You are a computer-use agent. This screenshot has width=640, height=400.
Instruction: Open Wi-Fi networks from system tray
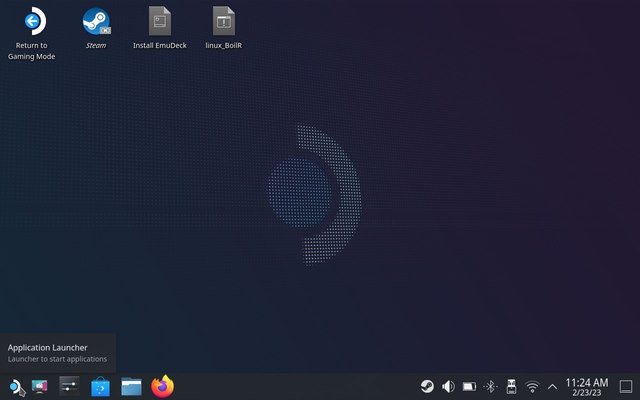point(532,386)
